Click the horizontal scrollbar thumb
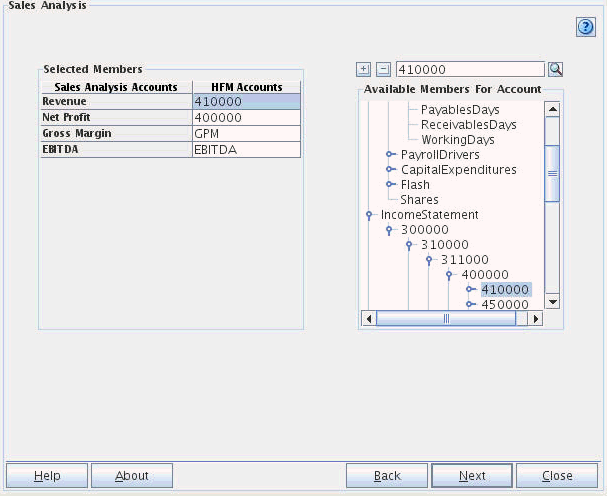This screenshot has height=496, width=607. [x=446, y=319]
